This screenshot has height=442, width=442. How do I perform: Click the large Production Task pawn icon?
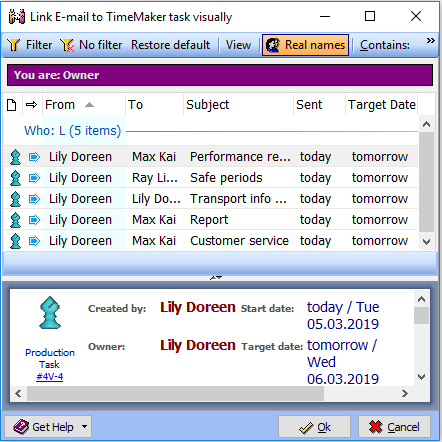(50, 313)
